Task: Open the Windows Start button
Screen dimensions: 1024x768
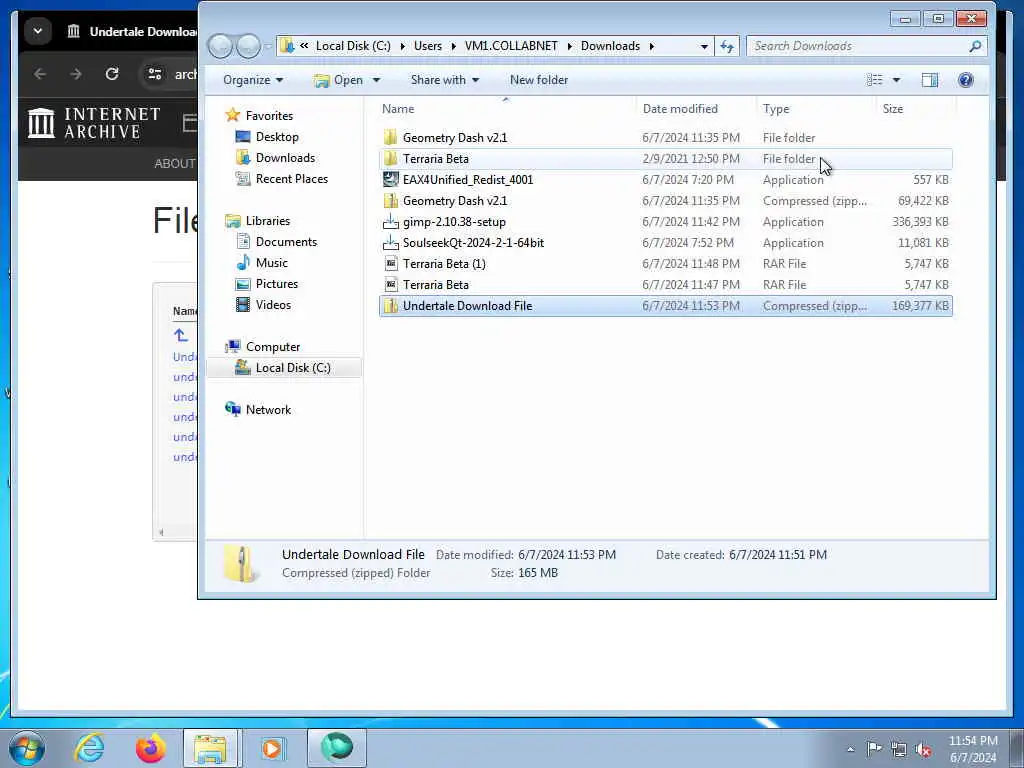Action: click(x=27, y=748)
